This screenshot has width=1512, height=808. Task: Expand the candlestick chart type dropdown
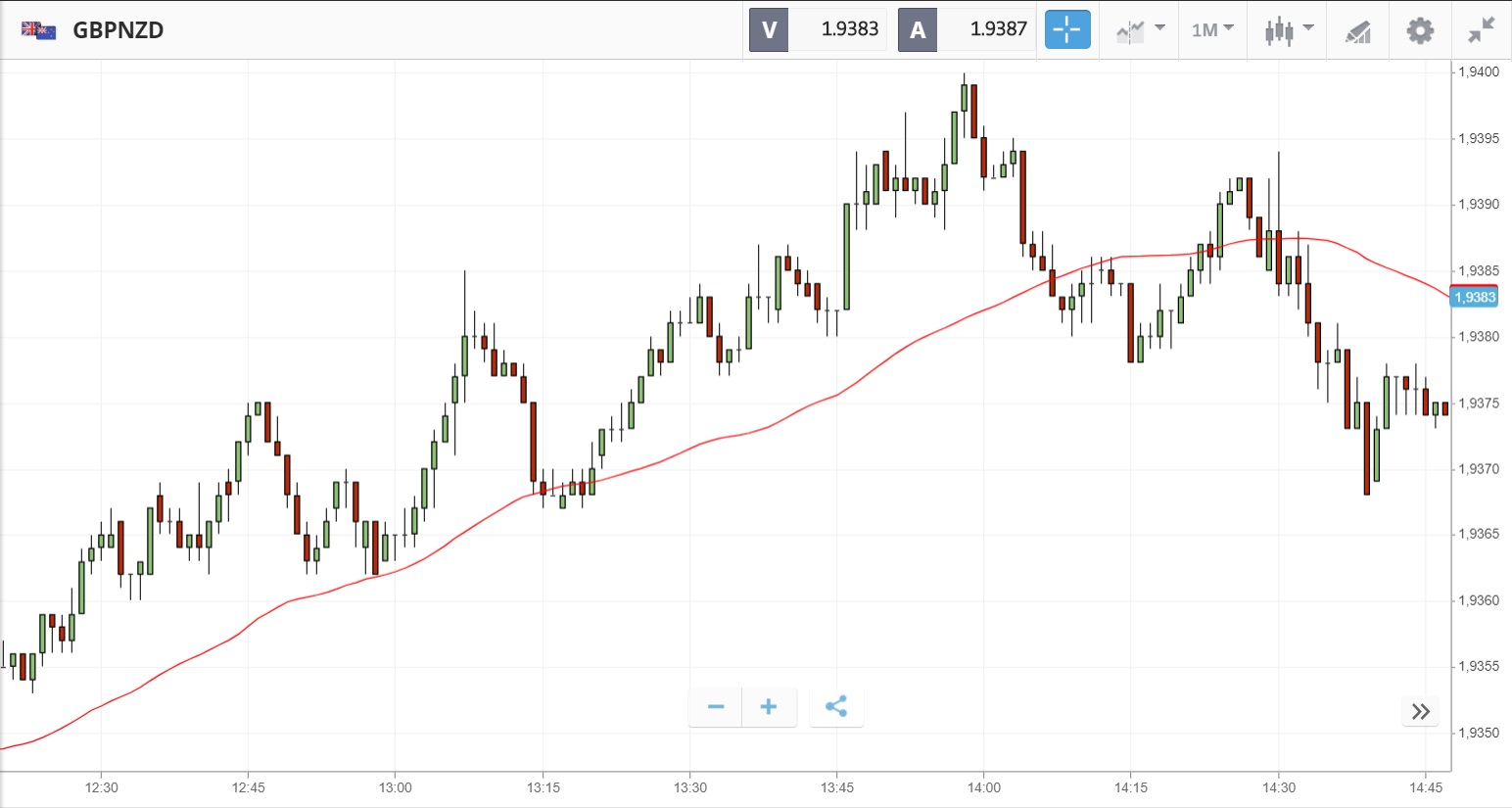[1288, 30]
